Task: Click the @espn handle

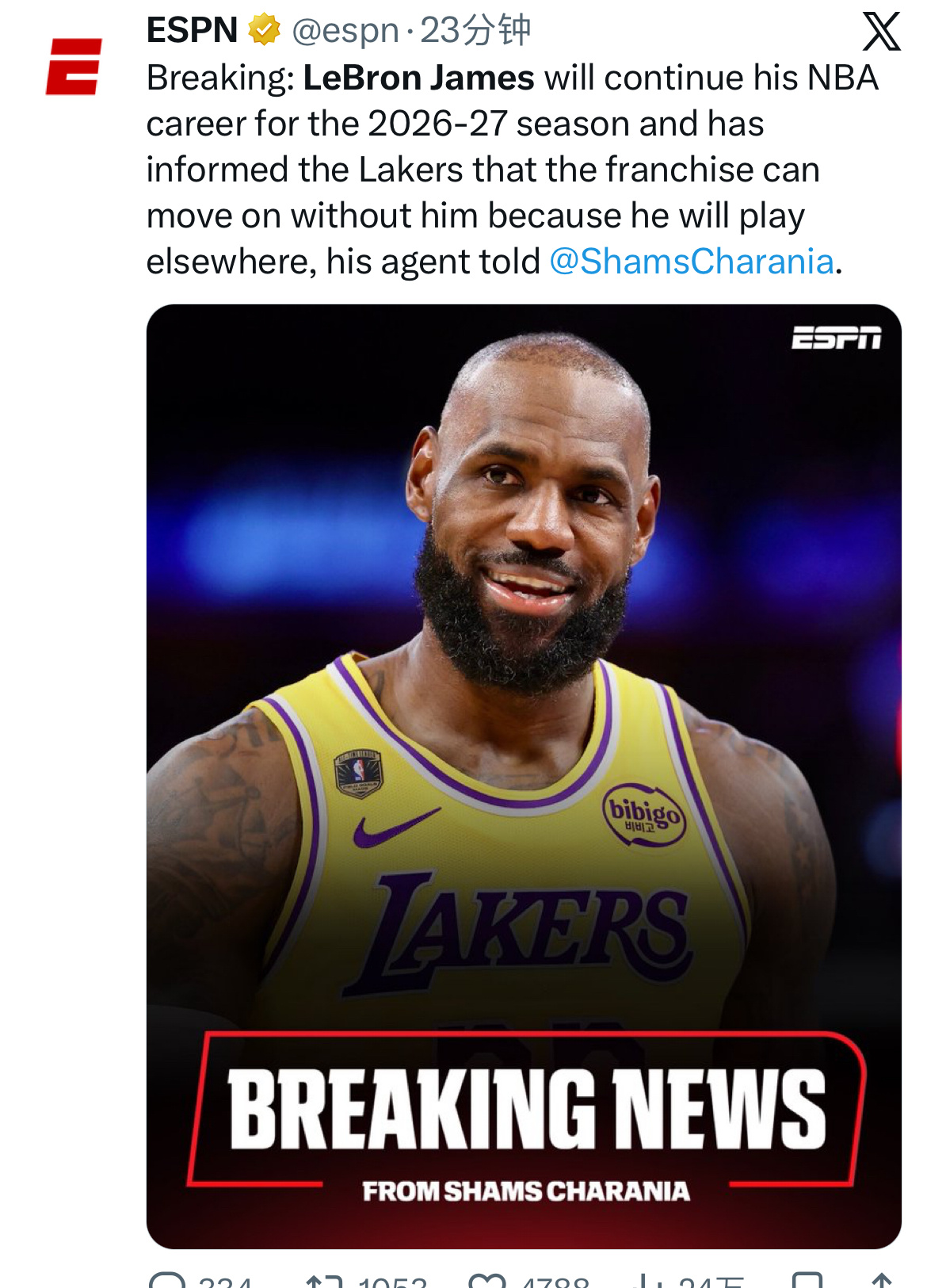Action: coord(345,32)
